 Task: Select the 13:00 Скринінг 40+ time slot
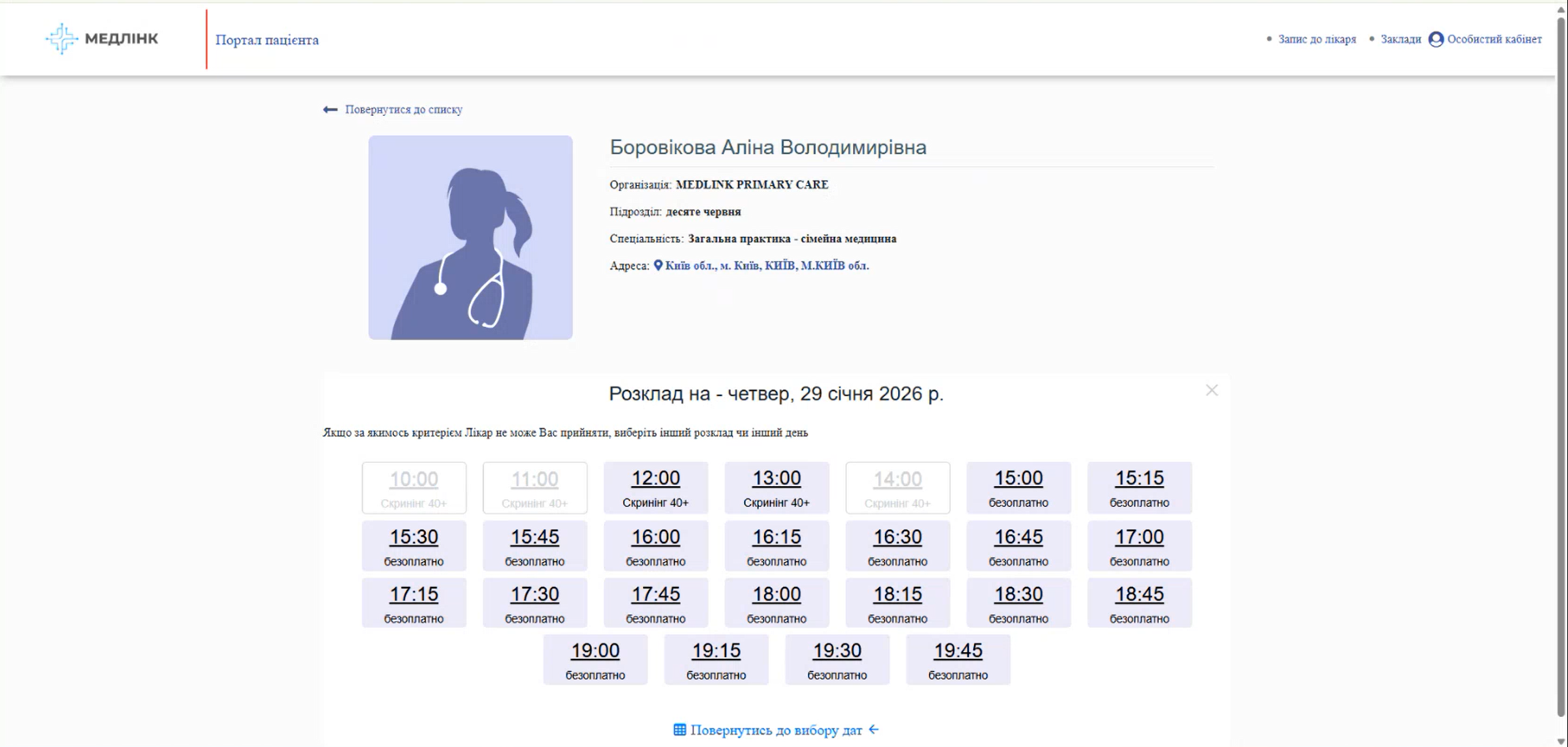tap(777, 488)
